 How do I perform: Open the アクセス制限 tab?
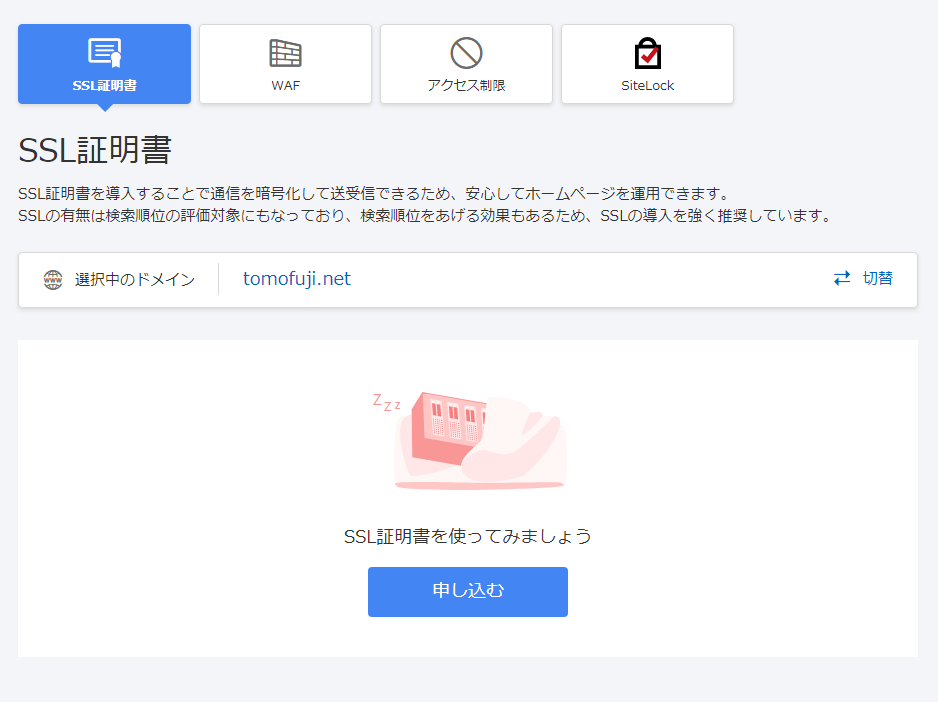466,64
